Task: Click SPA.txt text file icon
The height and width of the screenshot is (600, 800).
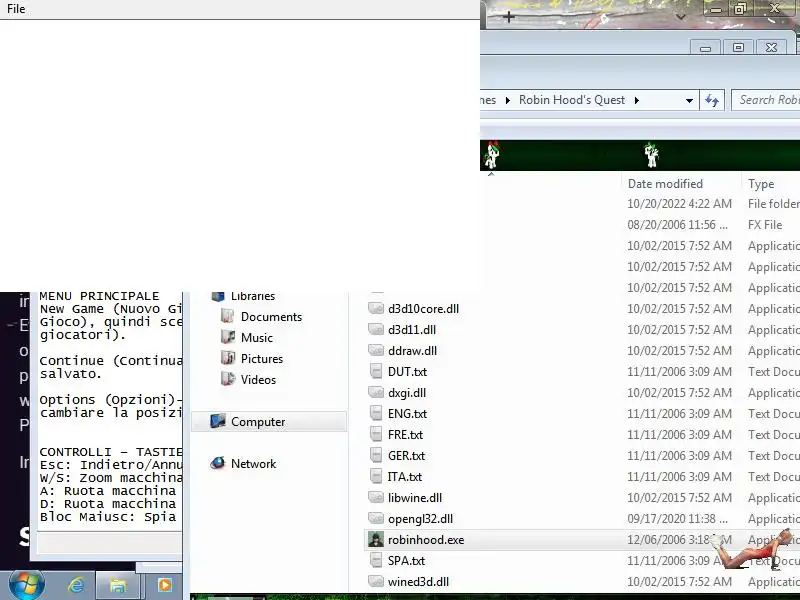Action: tap(376, 560)
